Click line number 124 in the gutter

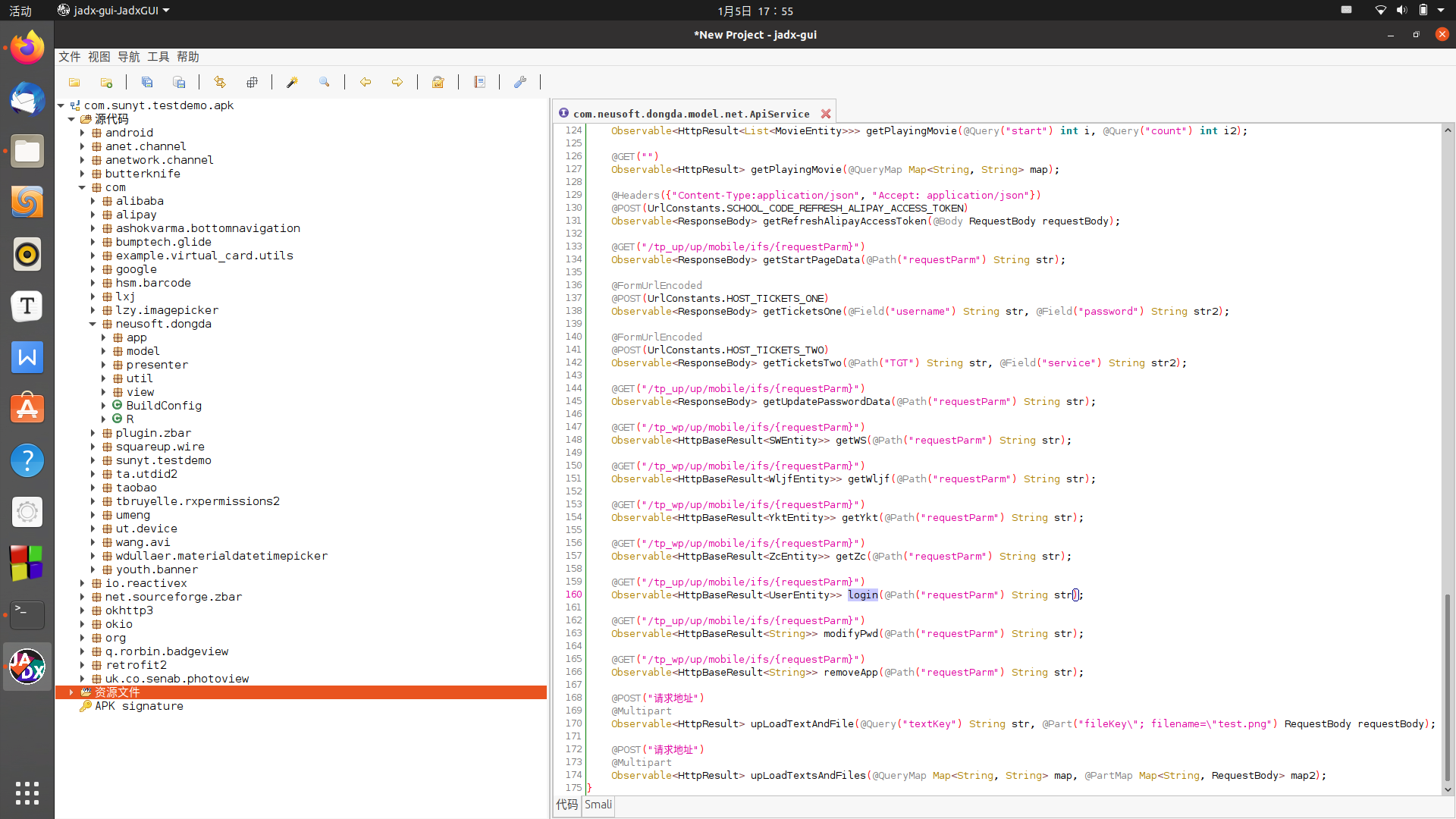[573, 130]
